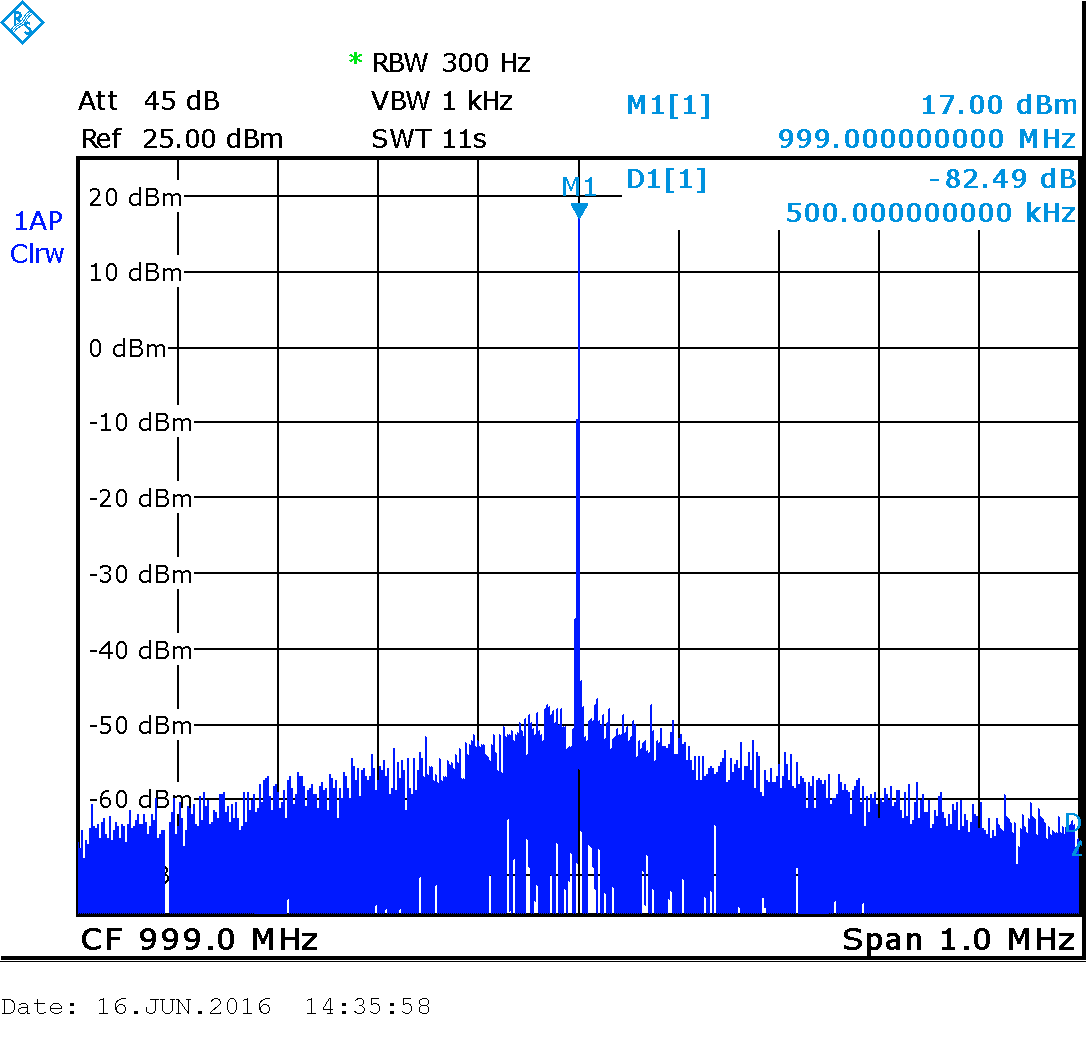The height and width of the screenshot is (1054, 1086).
Task: Click the M1 marker arrow on the peak
Action: (x=580, y=210)
